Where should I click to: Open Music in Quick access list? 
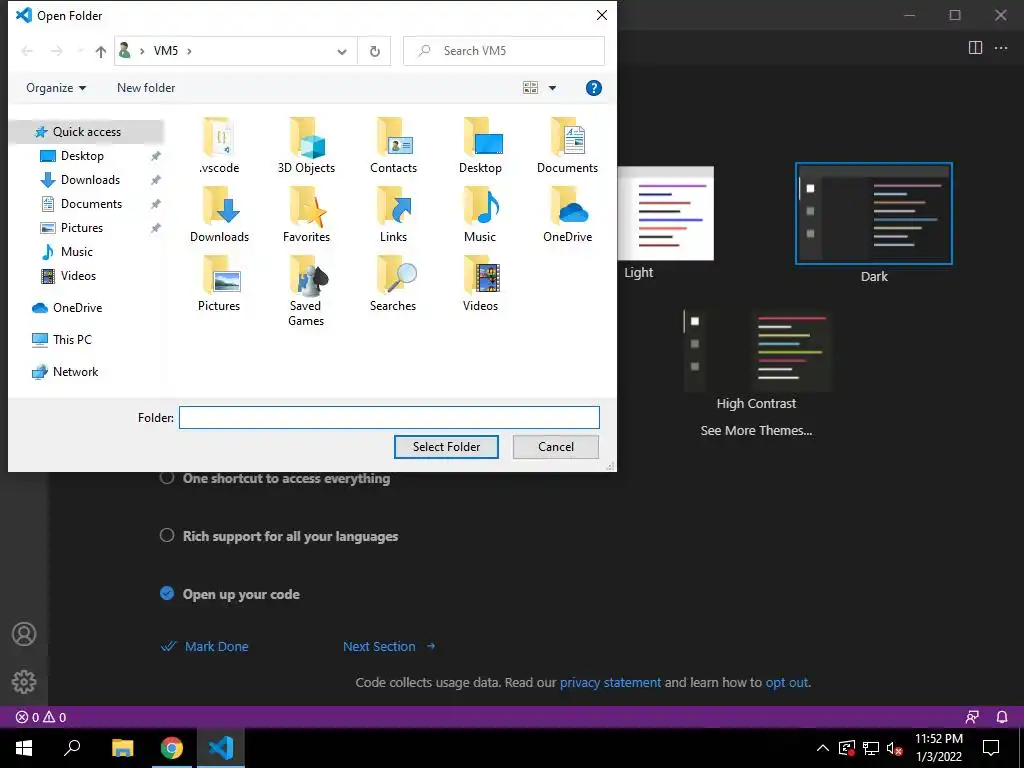pos(76,252)
